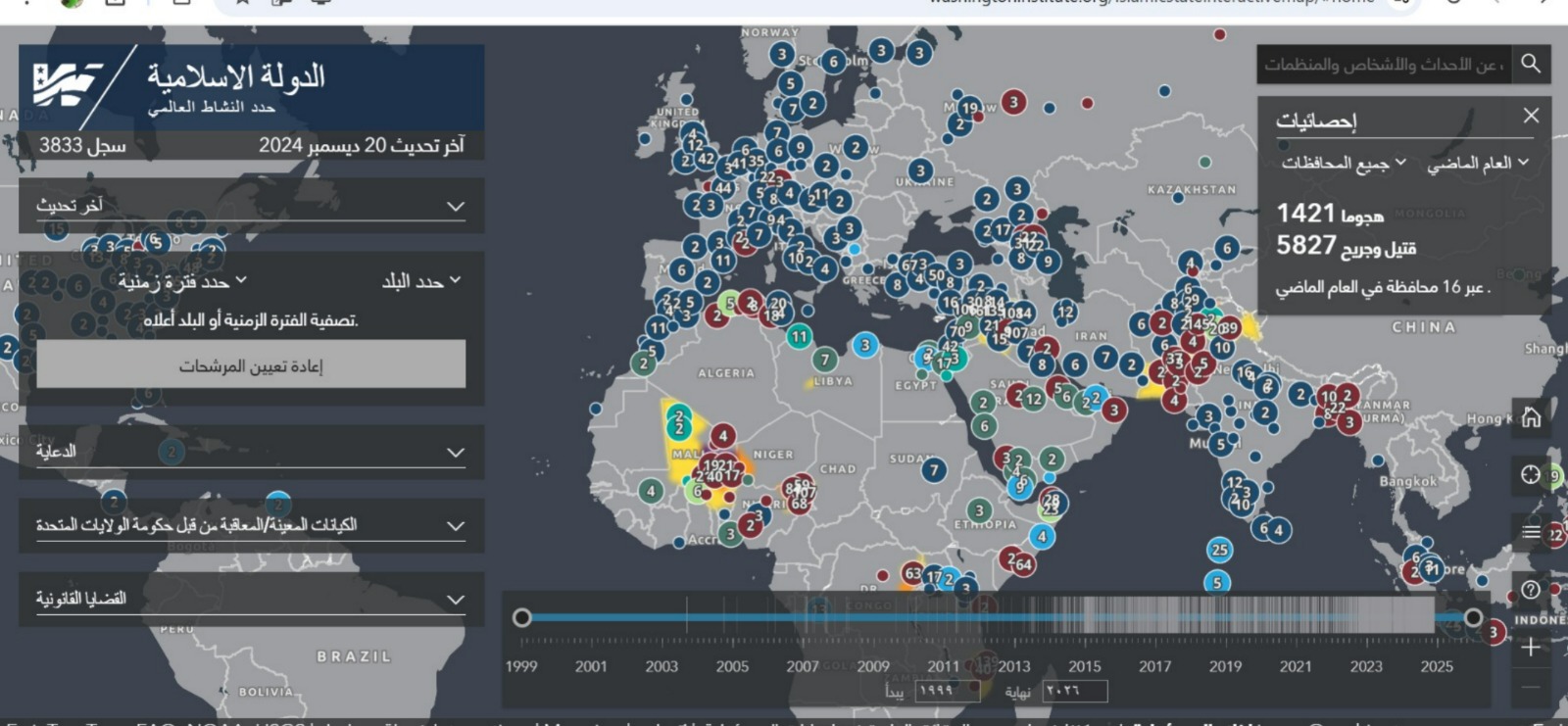The height and width of the screenshot is (726, 1568).
Task: Focus the search events input field
Action: point(1384,64)
